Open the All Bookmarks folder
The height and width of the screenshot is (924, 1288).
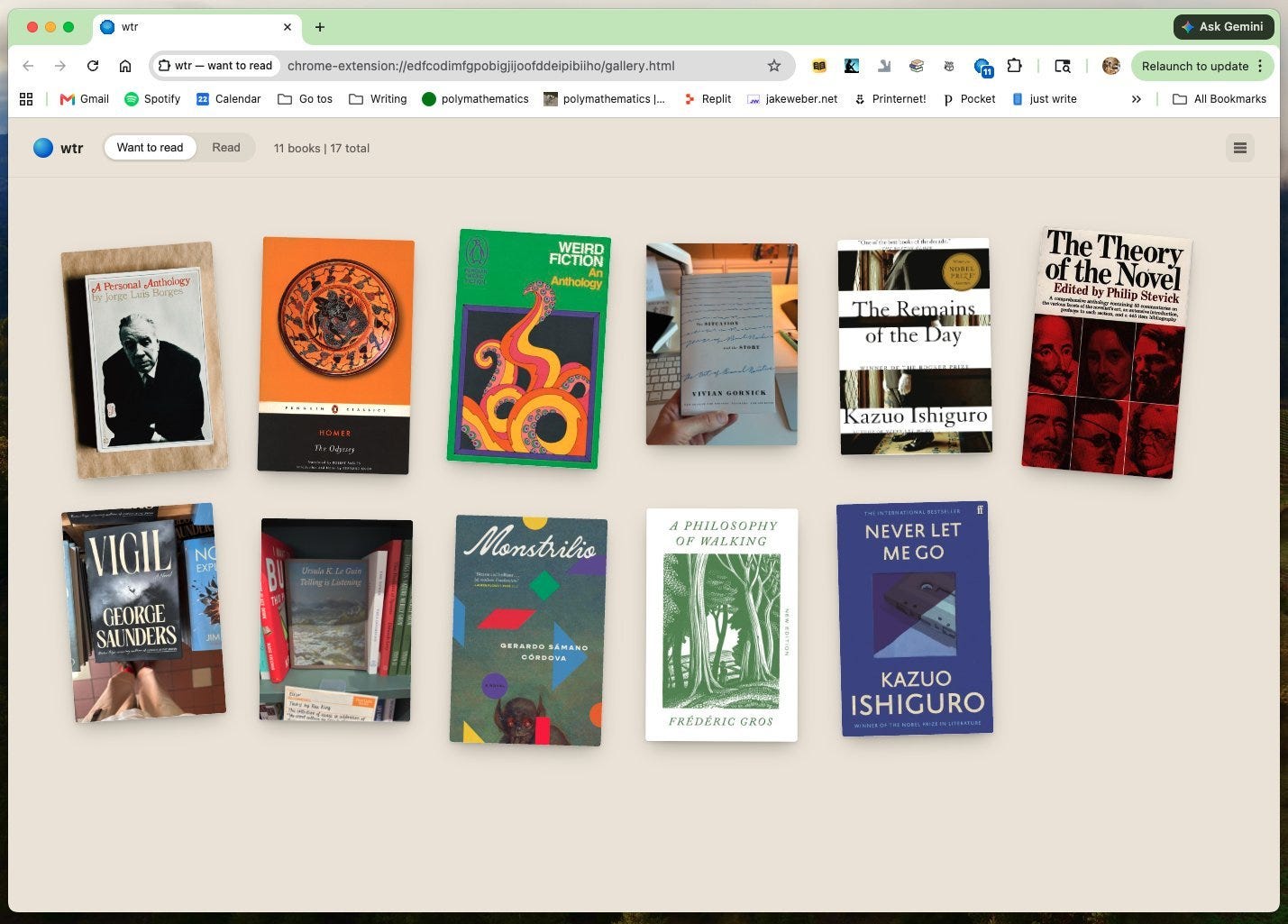click(1219, 99)
